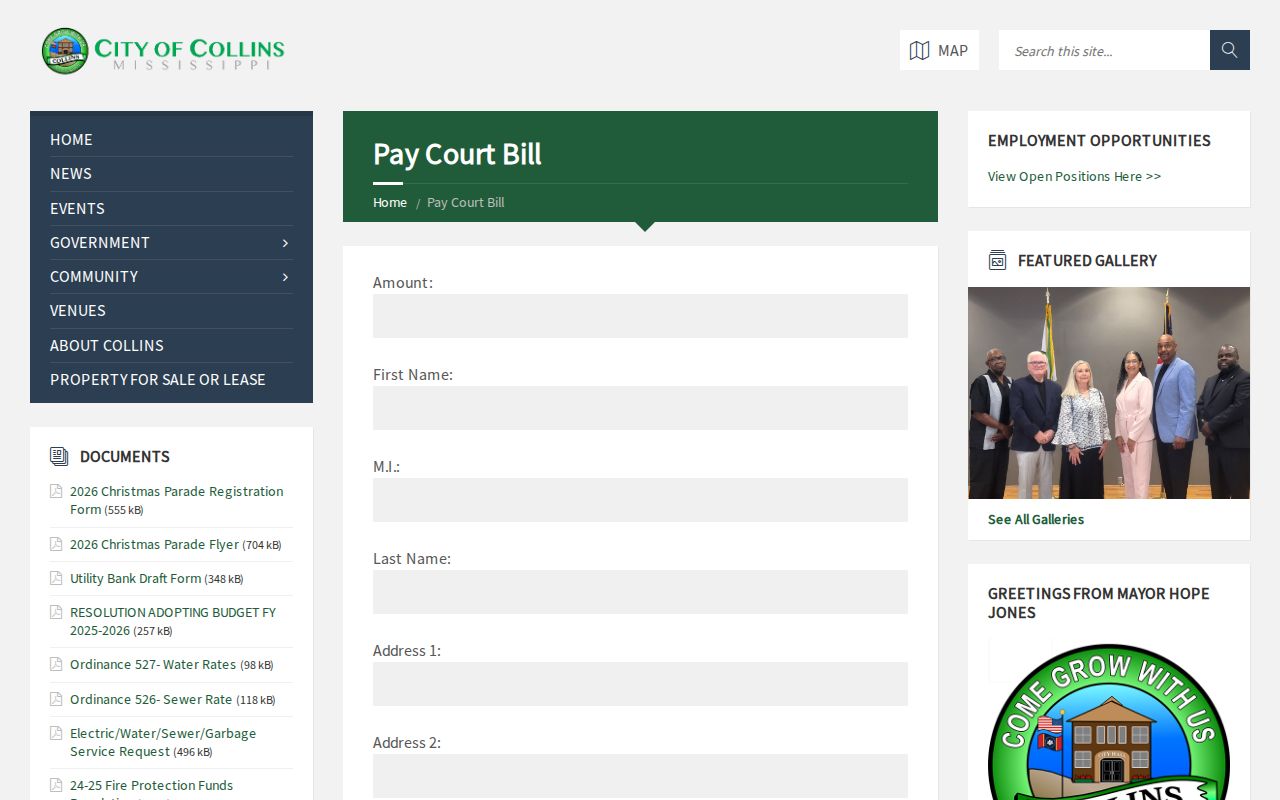Go to Home in the sidebar menu

point(71,140)
